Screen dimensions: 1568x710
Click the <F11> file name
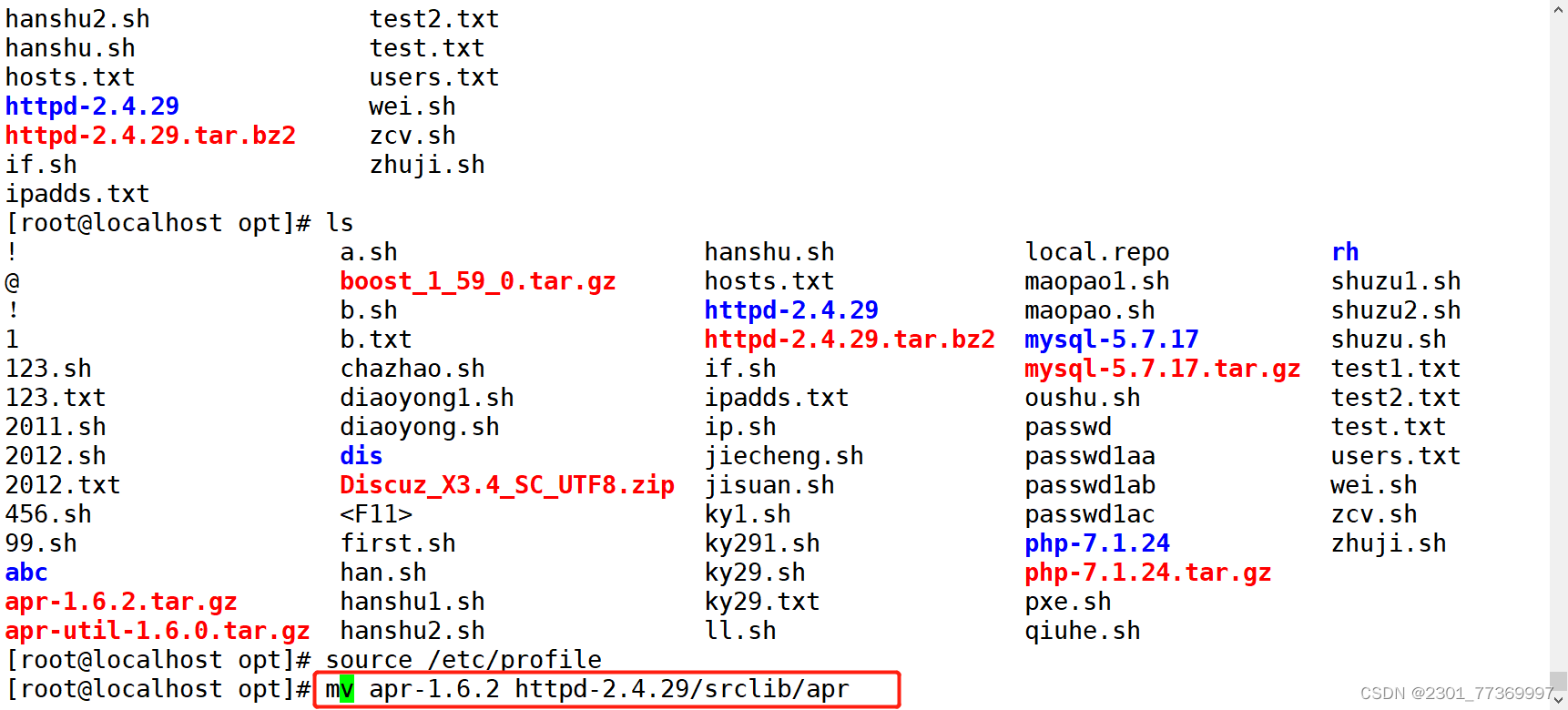376,514
